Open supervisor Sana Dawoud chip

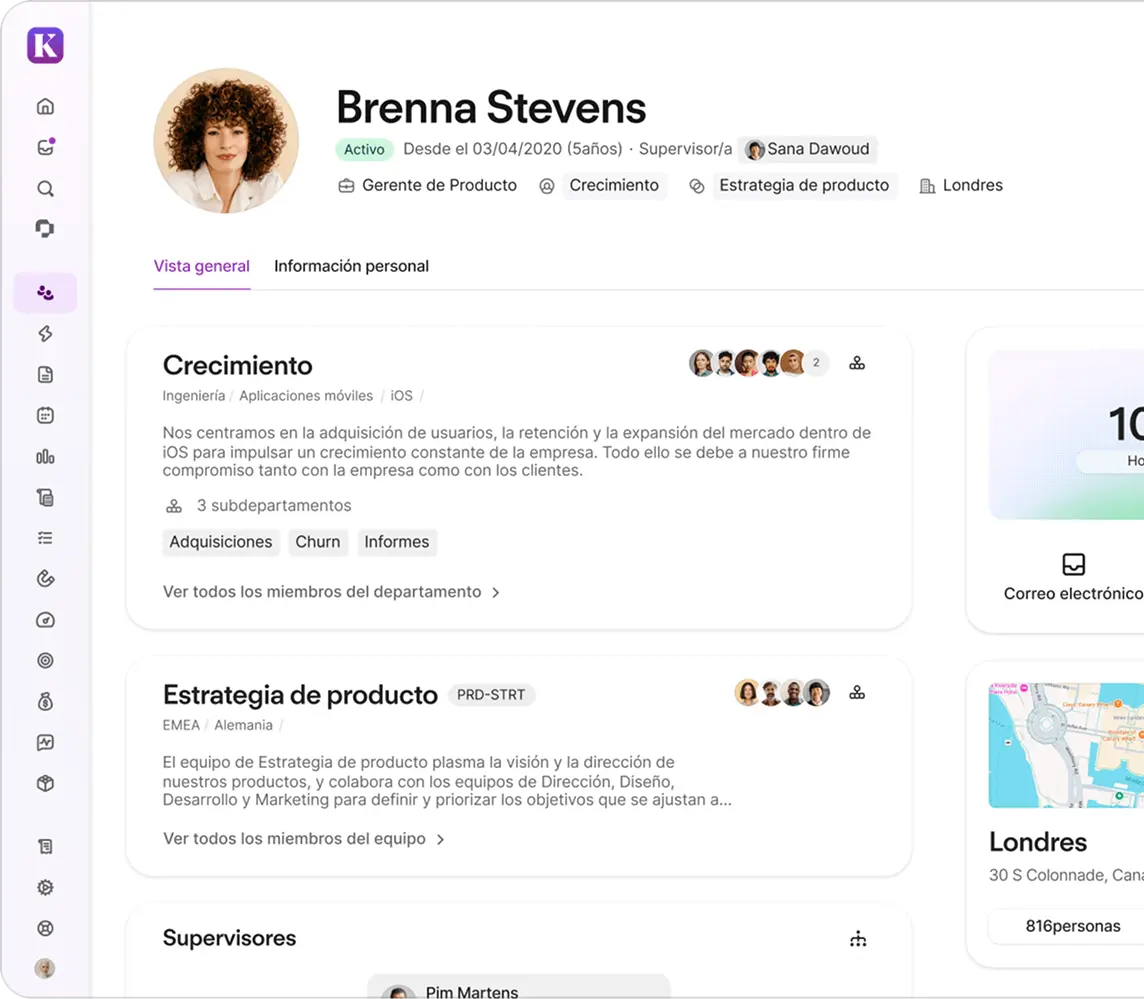pyautogui.click(x=808, y=149)
